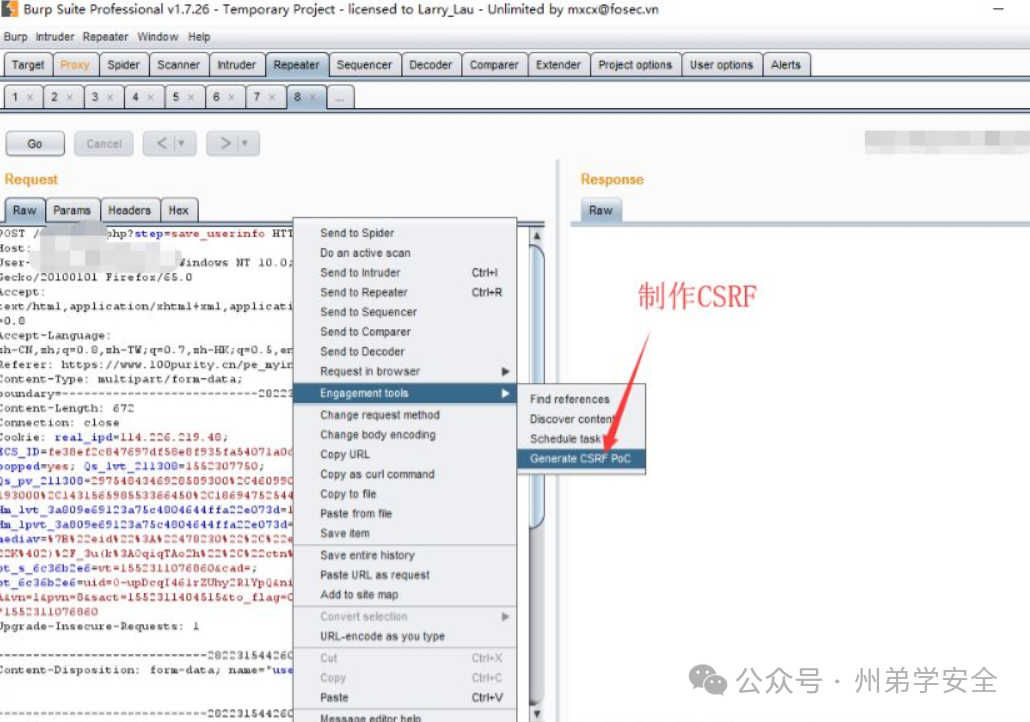Open the back-history dropdown arrow
Viewport: 1030px width, 722px height.
[x=182, y=143]
